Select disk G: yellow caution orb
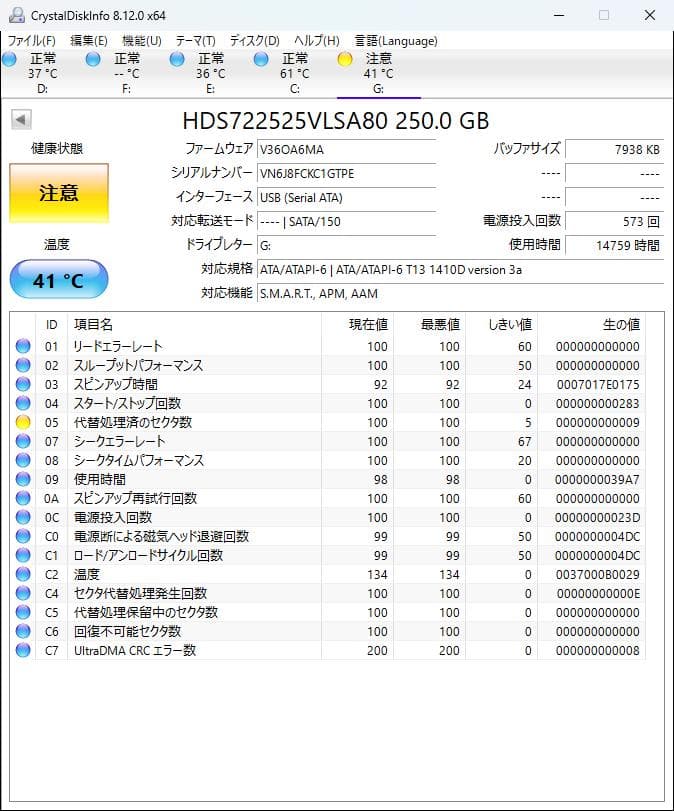This screenshot has height=811, width=674. (345, 59)
